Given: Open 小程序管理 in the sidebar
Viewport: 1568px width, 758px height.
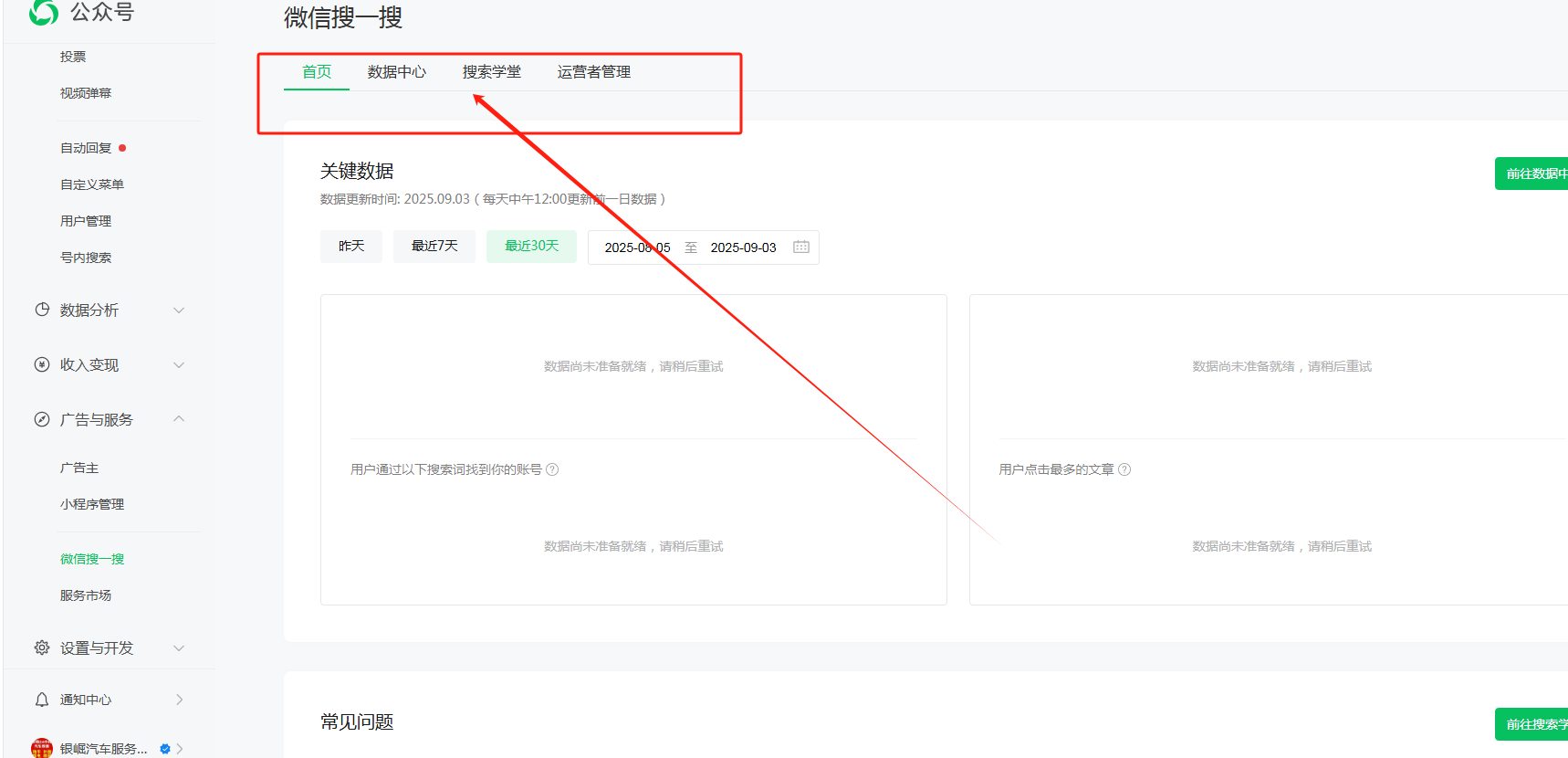Looking at the screenshot, I should click(92, 504).
